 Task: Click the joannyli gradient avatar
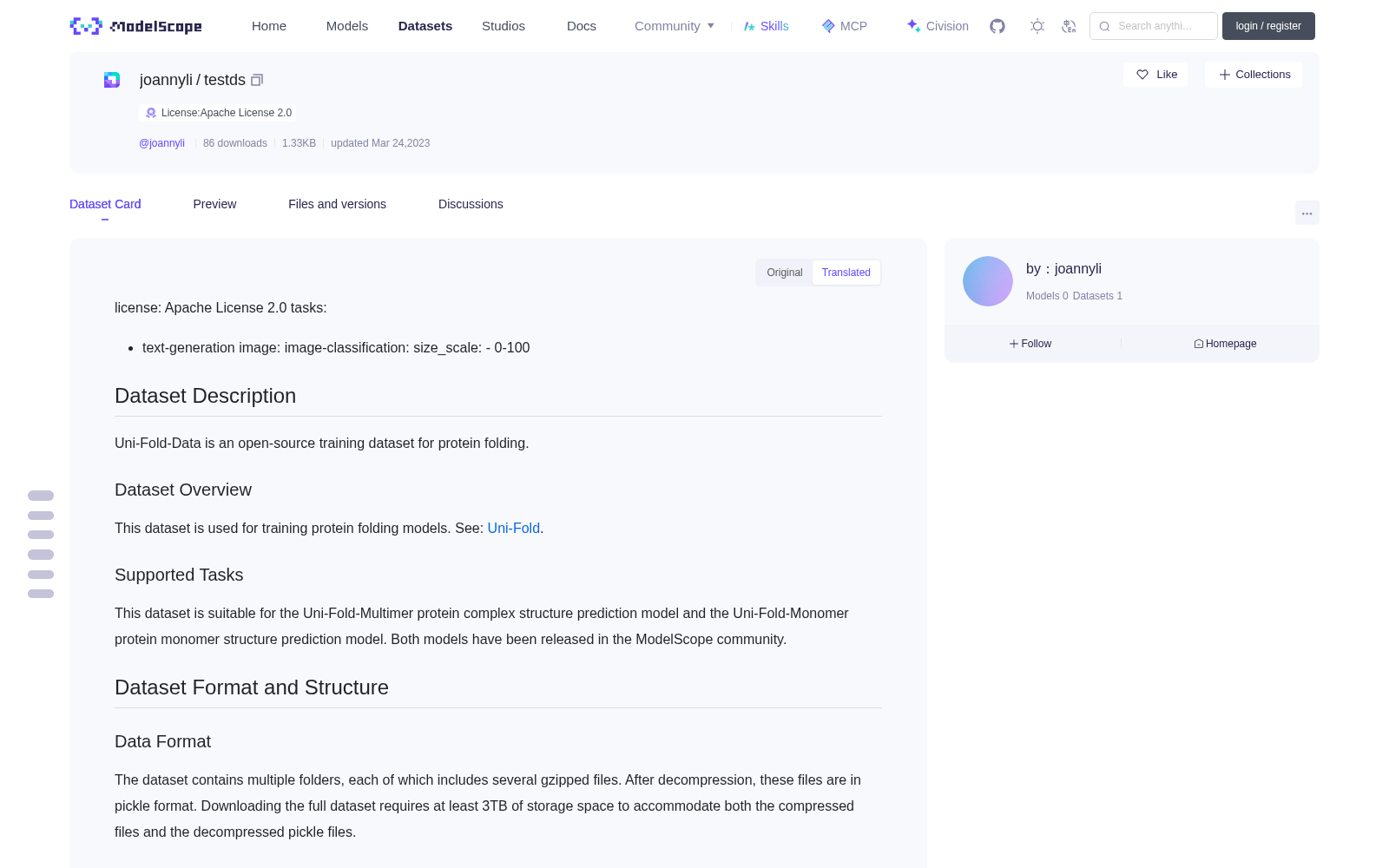(x=988, y=281)
